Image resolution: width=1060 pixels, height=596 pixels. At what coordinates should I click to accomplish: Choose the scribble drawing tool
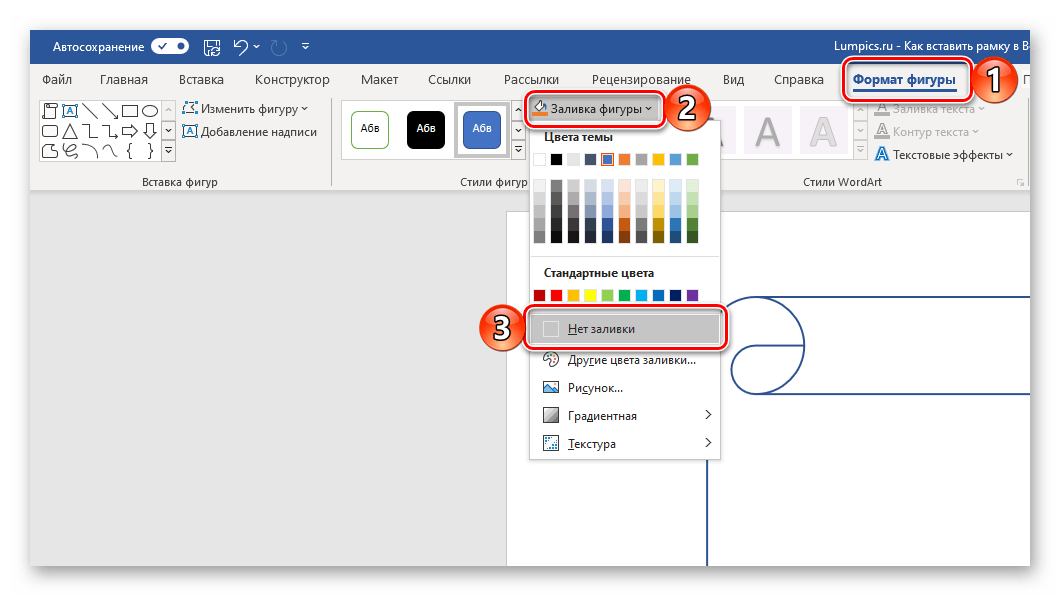click(x=70, y=151)
